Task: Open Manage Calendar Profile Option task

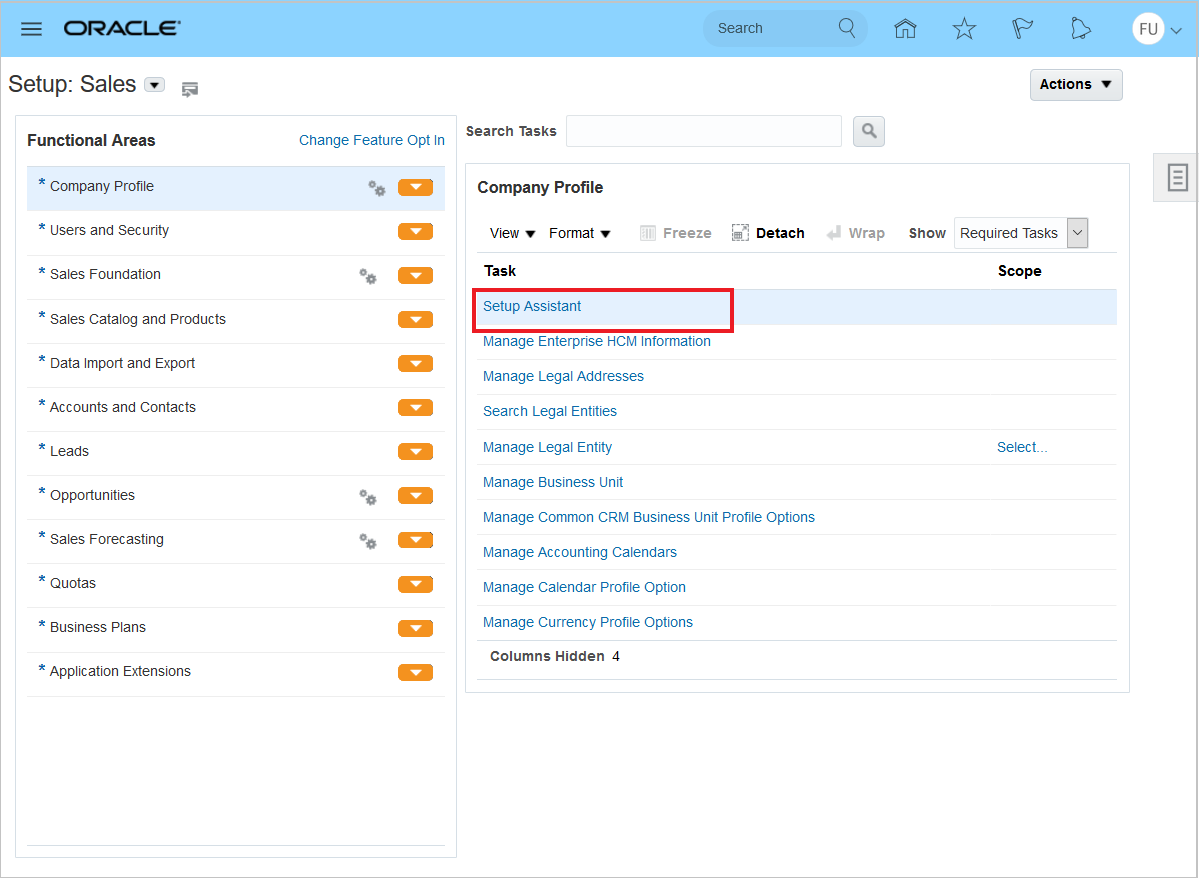Action: pos(584,587)
